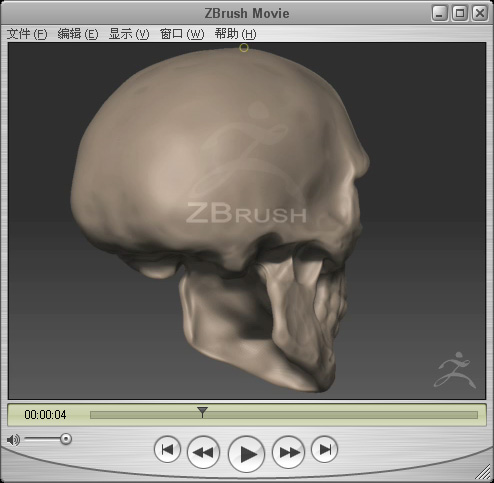Screen dimensions: 494x483
Task: Mute audio using the speaker icon
Action: pos(13,440)
